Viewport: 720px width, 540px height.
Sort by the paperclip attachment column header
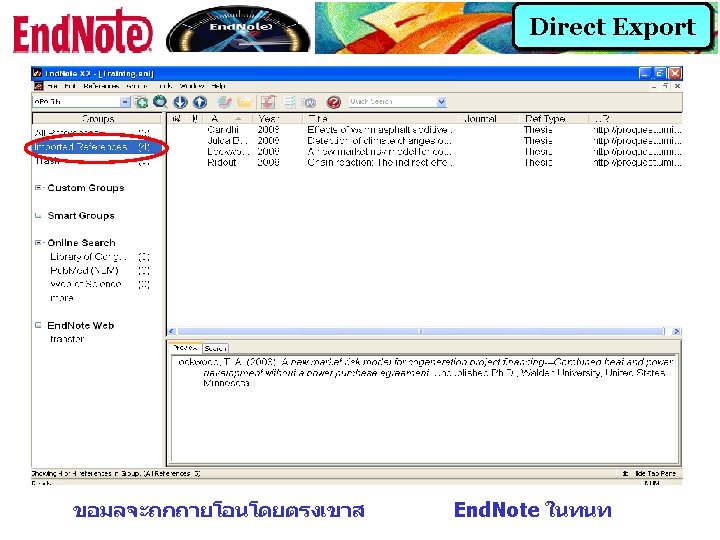pyautogui.click(x=195, y=119)
